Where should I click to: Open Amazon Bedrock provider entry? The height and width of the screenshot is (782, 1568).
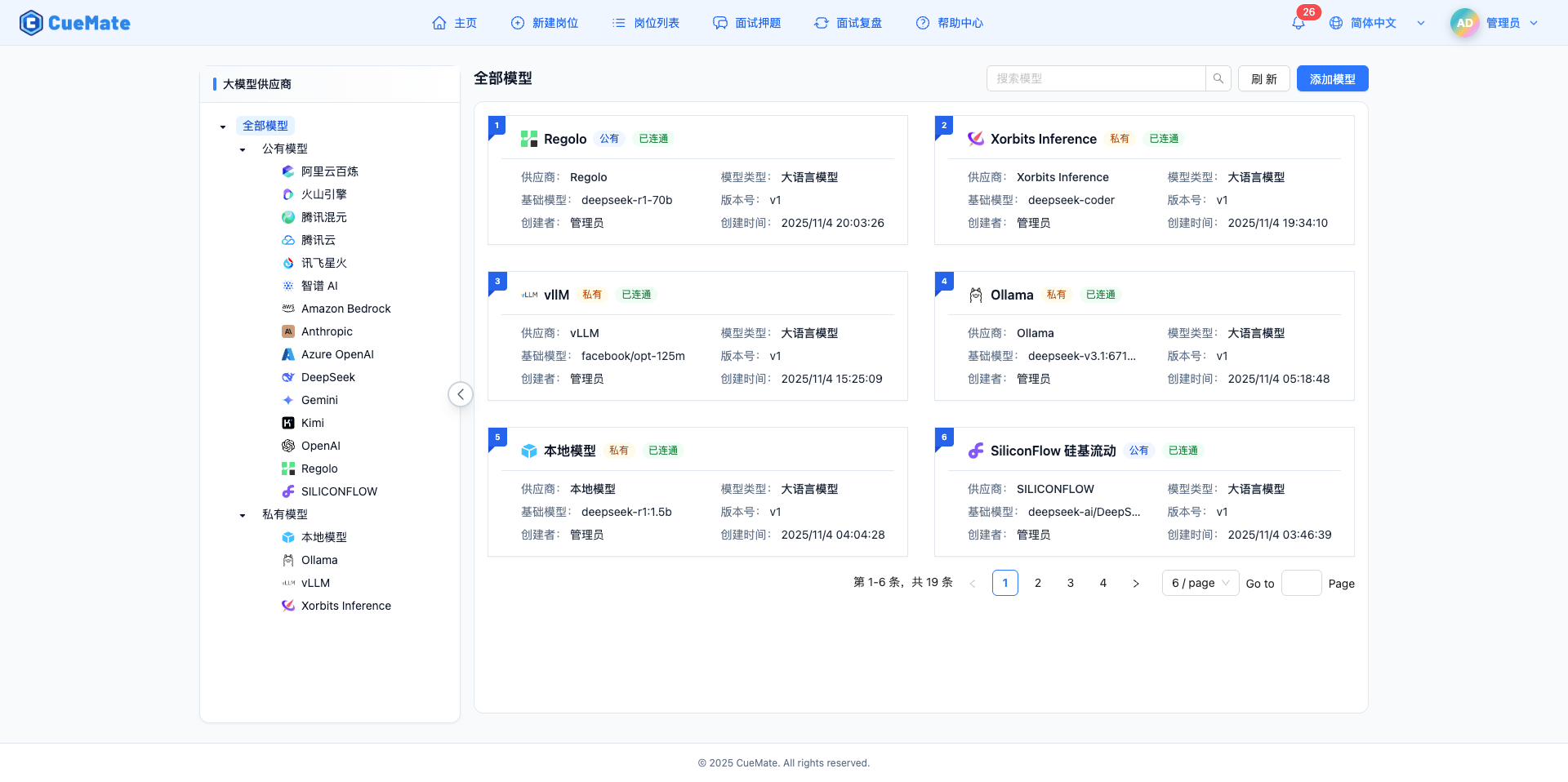pos(345,309)
